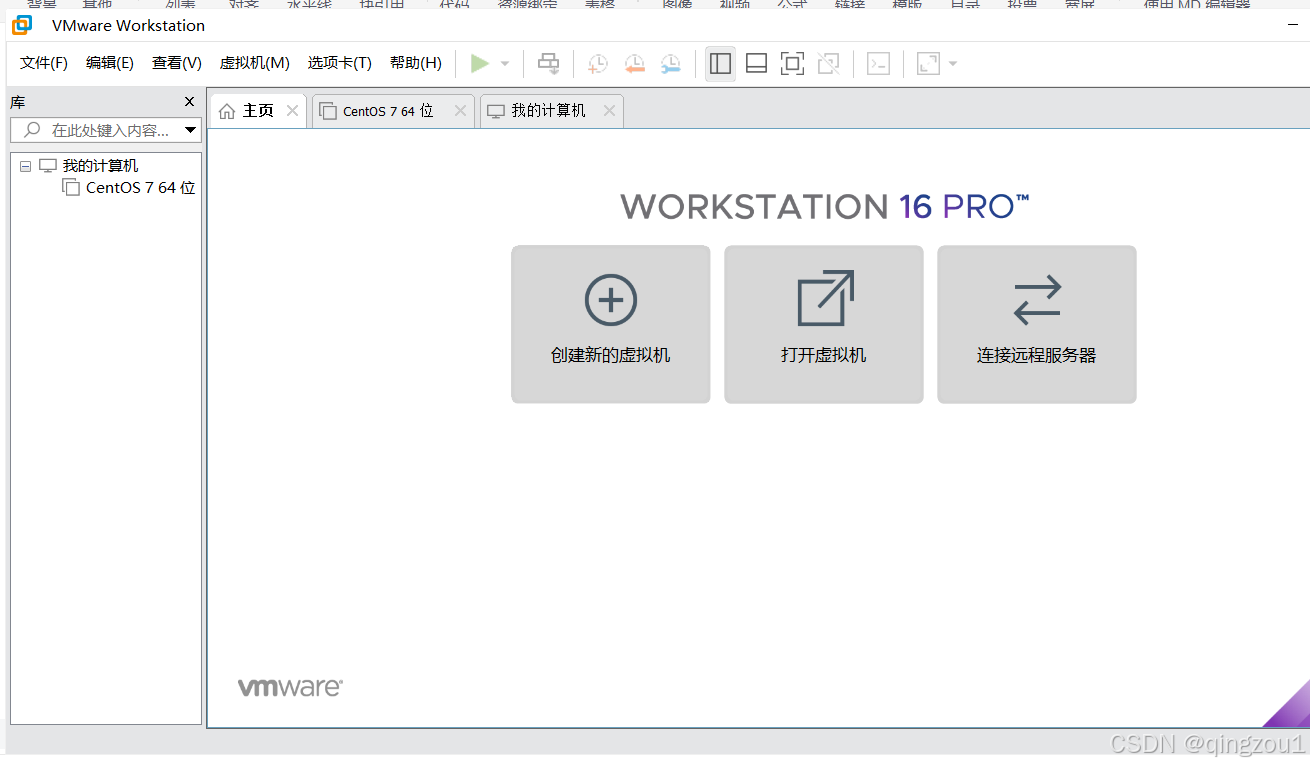The image size is (1310, 766).
Task: Click the 打开虚拟机 button
Action: tap(824, 325)
